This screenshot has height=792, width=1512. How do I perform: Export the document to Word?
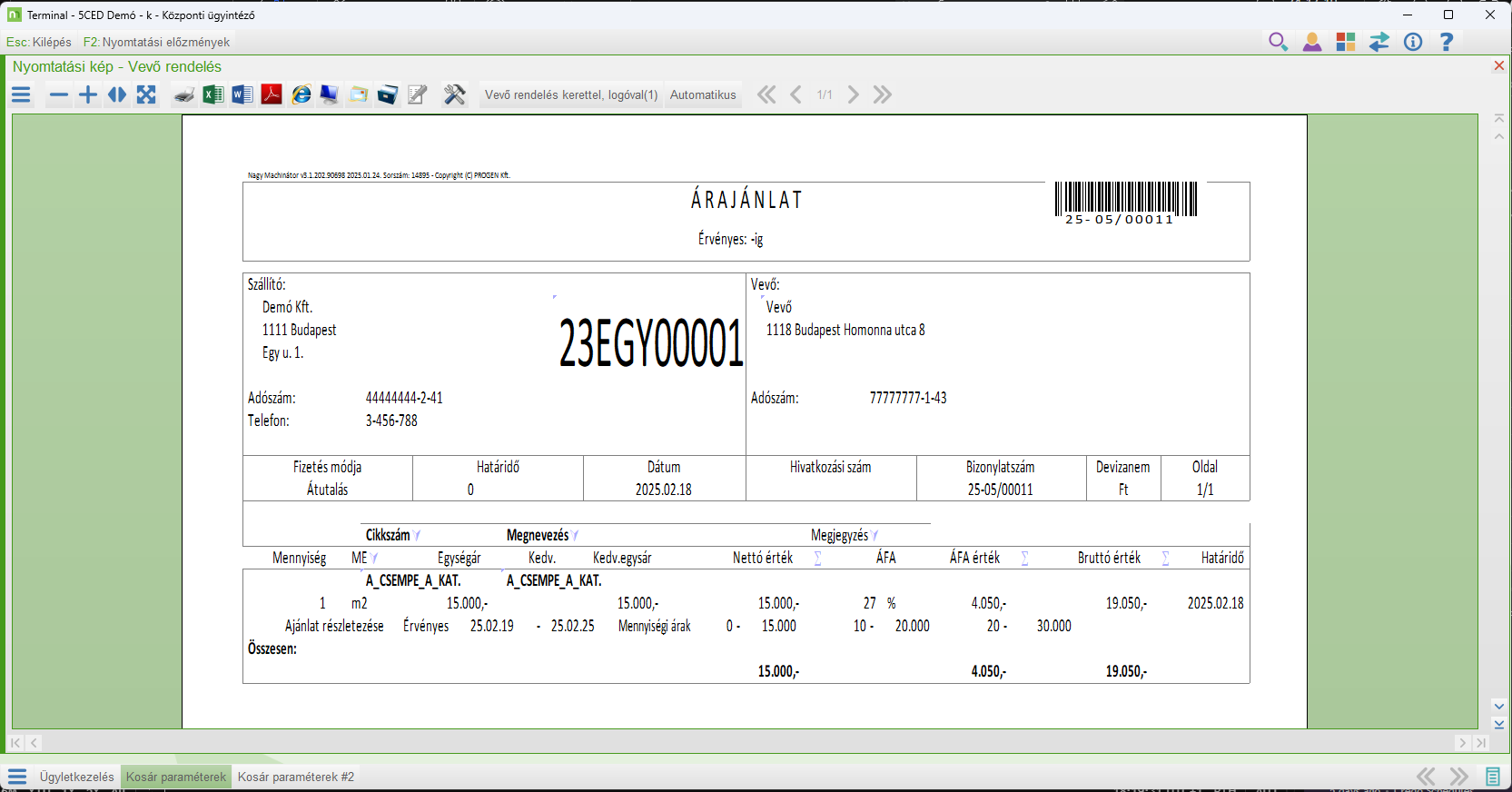click(x=242, y=95)
